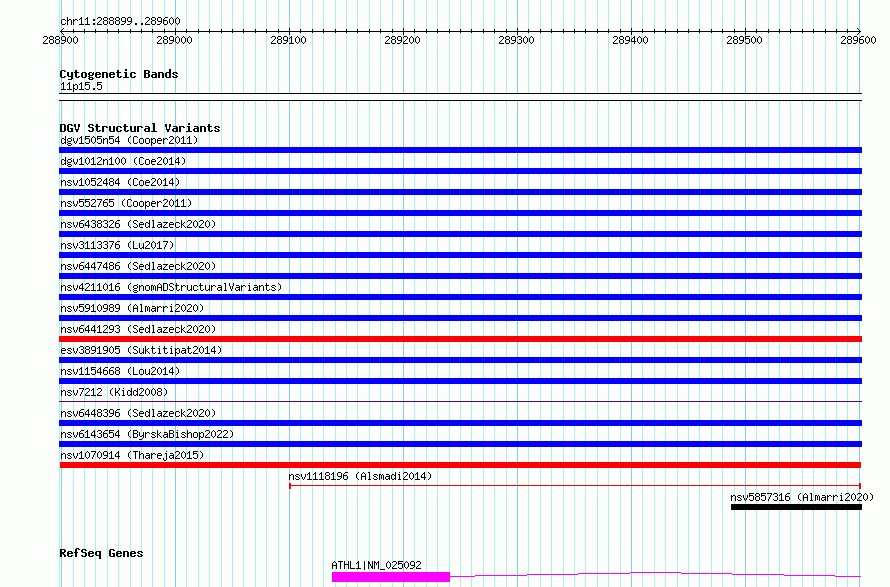
Task: Select the black nsv5857316 (Almarri2020) bar
Action: [796, 507]
